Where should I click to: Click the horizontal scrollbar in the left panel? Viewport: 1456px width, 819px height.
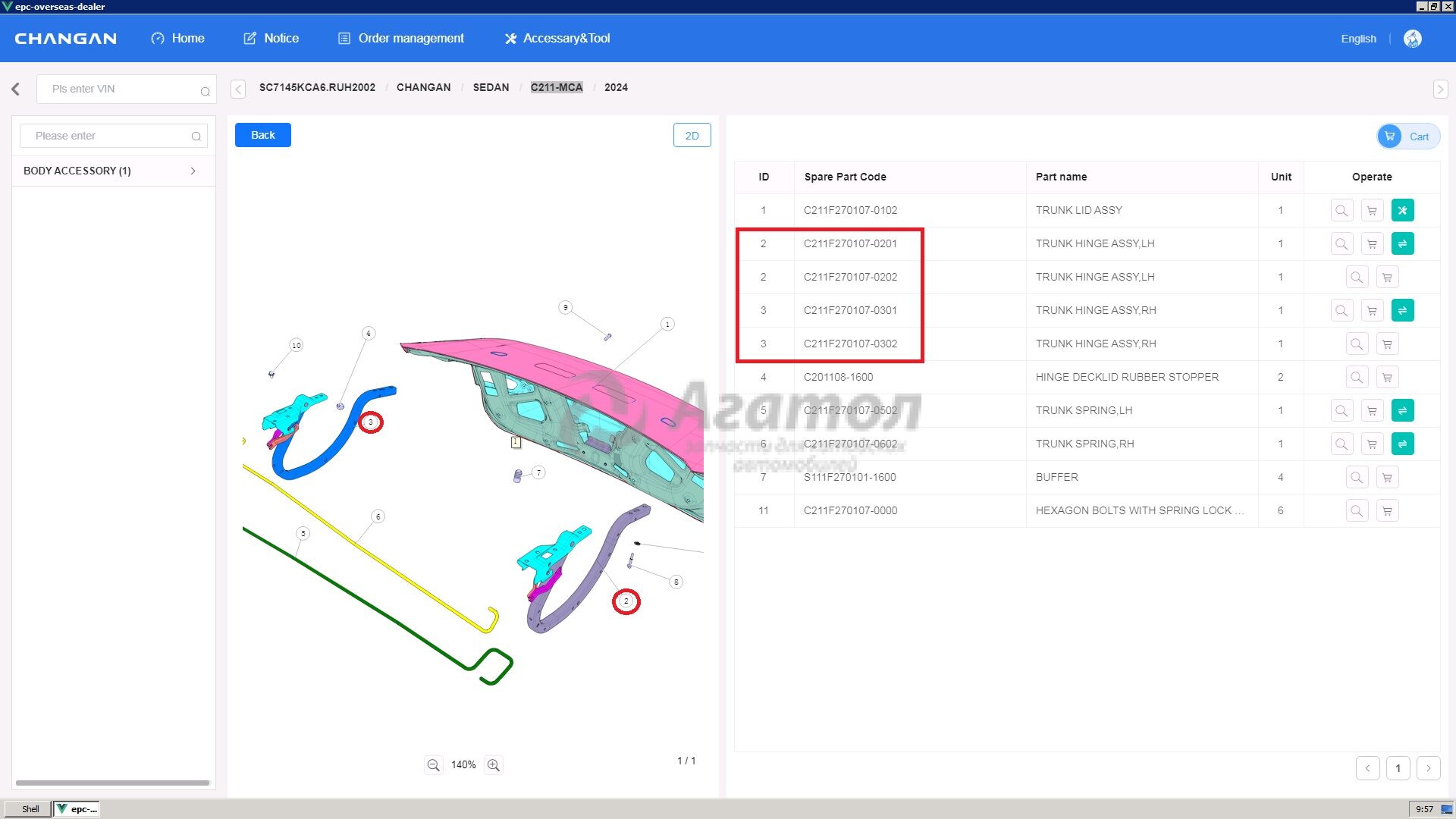point(112,783)
